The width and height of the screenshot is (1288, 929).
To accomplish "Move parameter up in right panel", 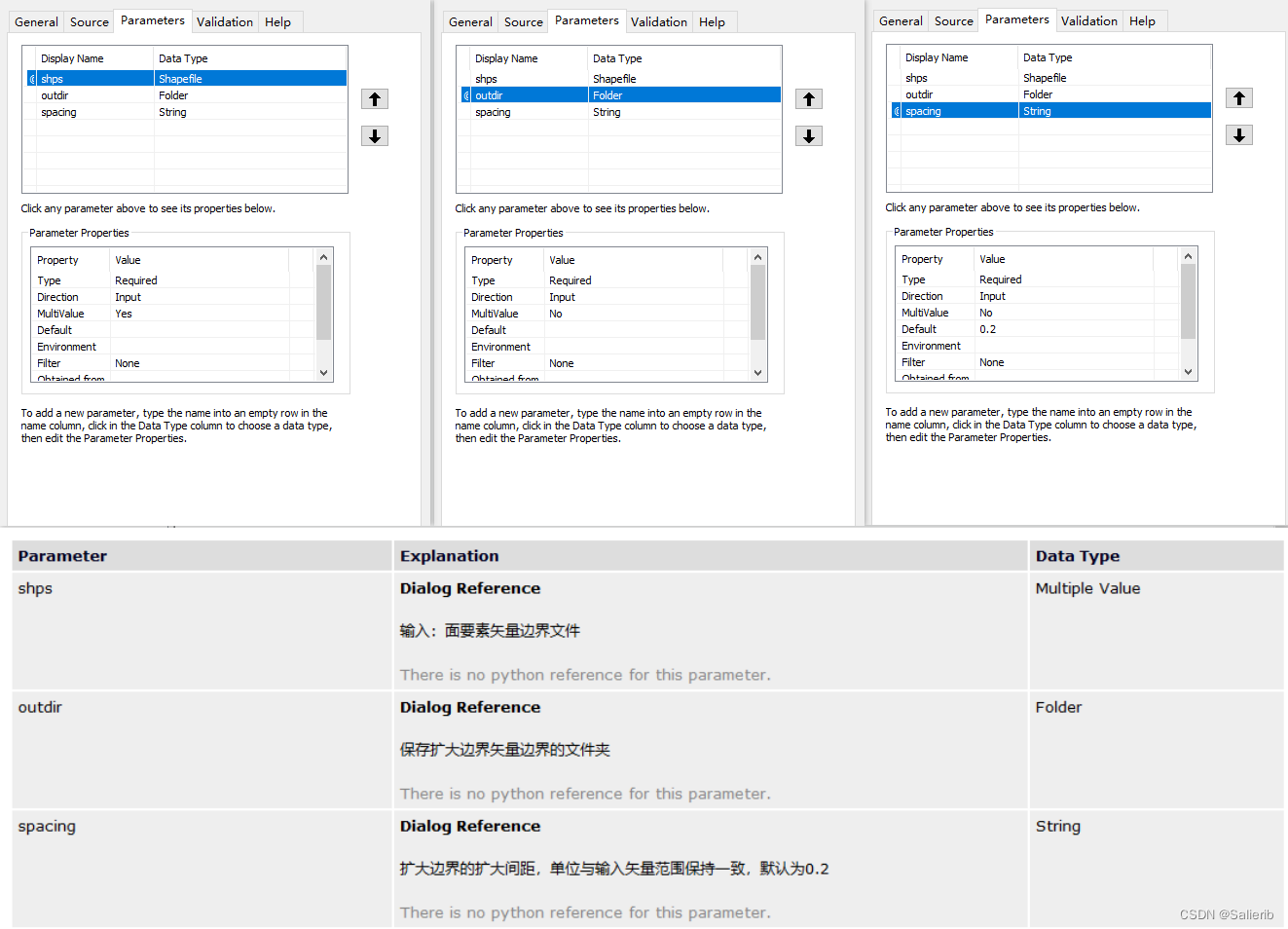I will [x=1239, y=98].
